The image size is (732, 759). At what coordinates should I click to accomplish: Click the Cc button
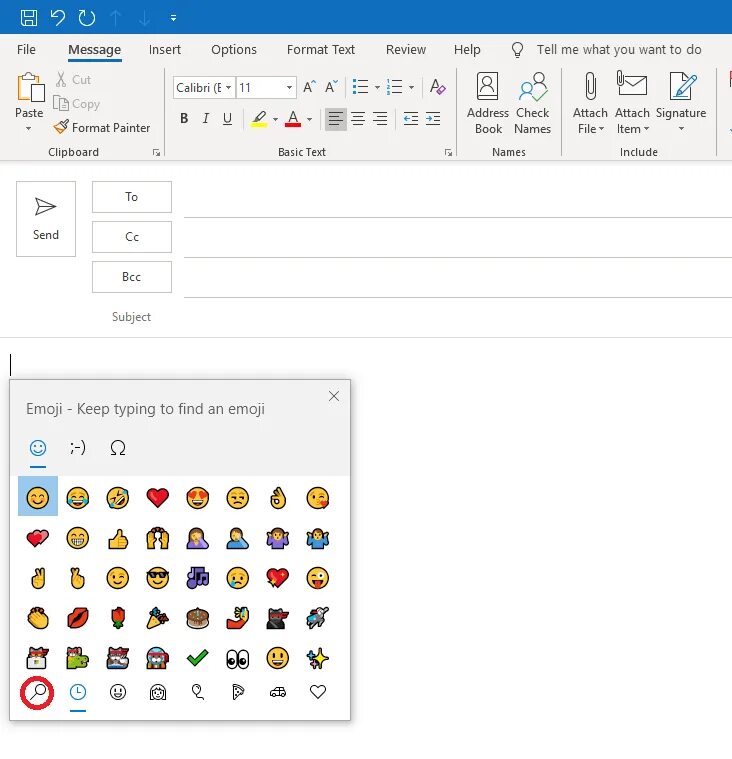(132, 237)
